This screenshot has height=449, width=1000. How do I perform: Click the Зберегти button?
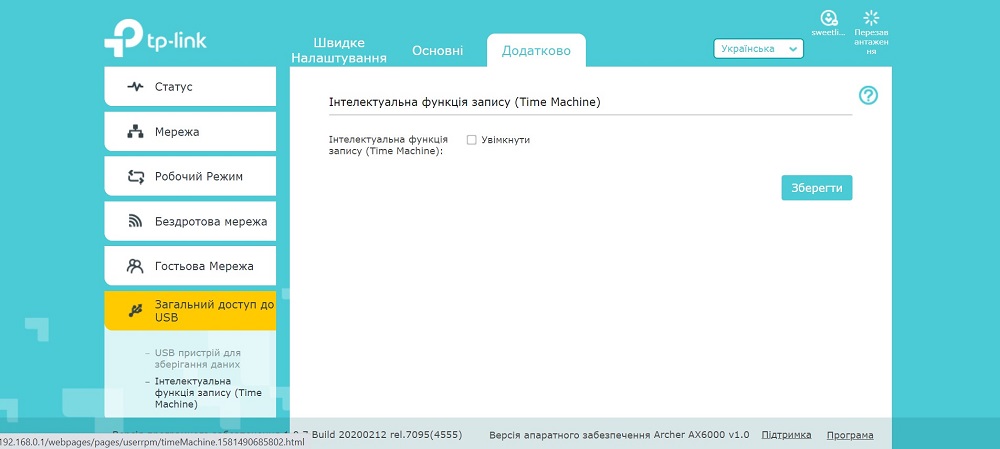point(816,188)
